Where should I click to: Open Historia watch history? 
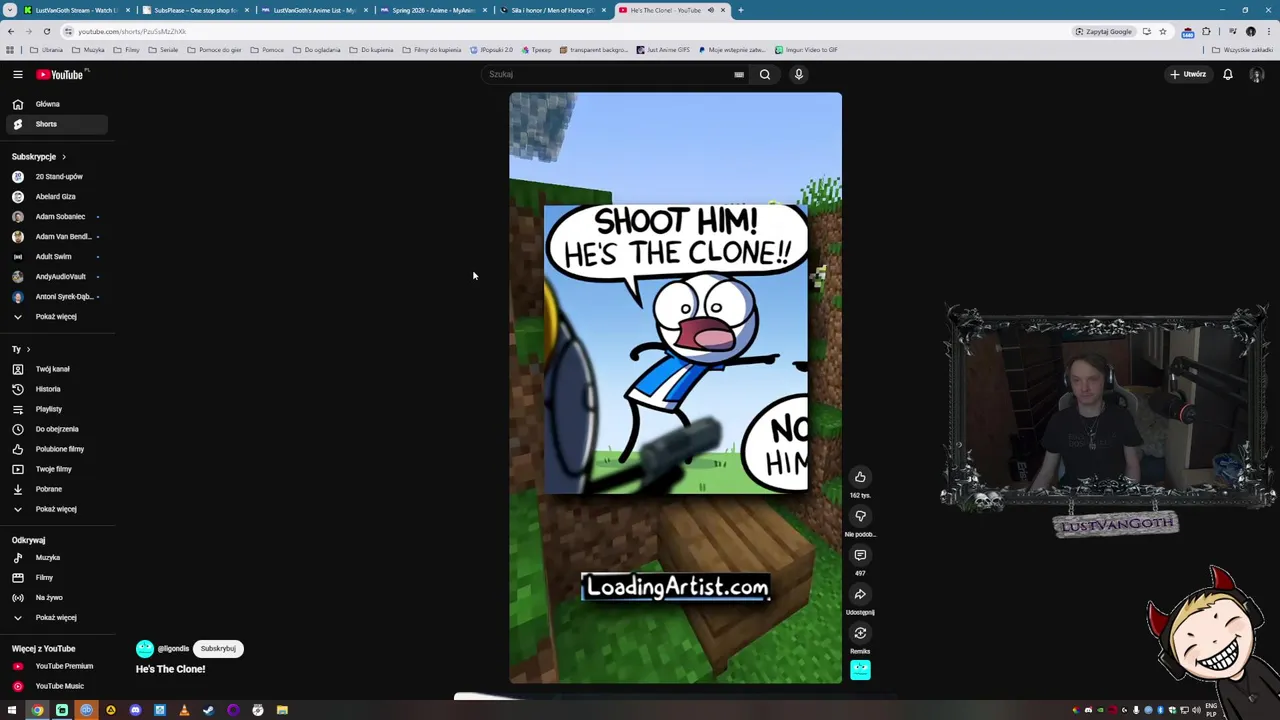[x=57, y=389]
